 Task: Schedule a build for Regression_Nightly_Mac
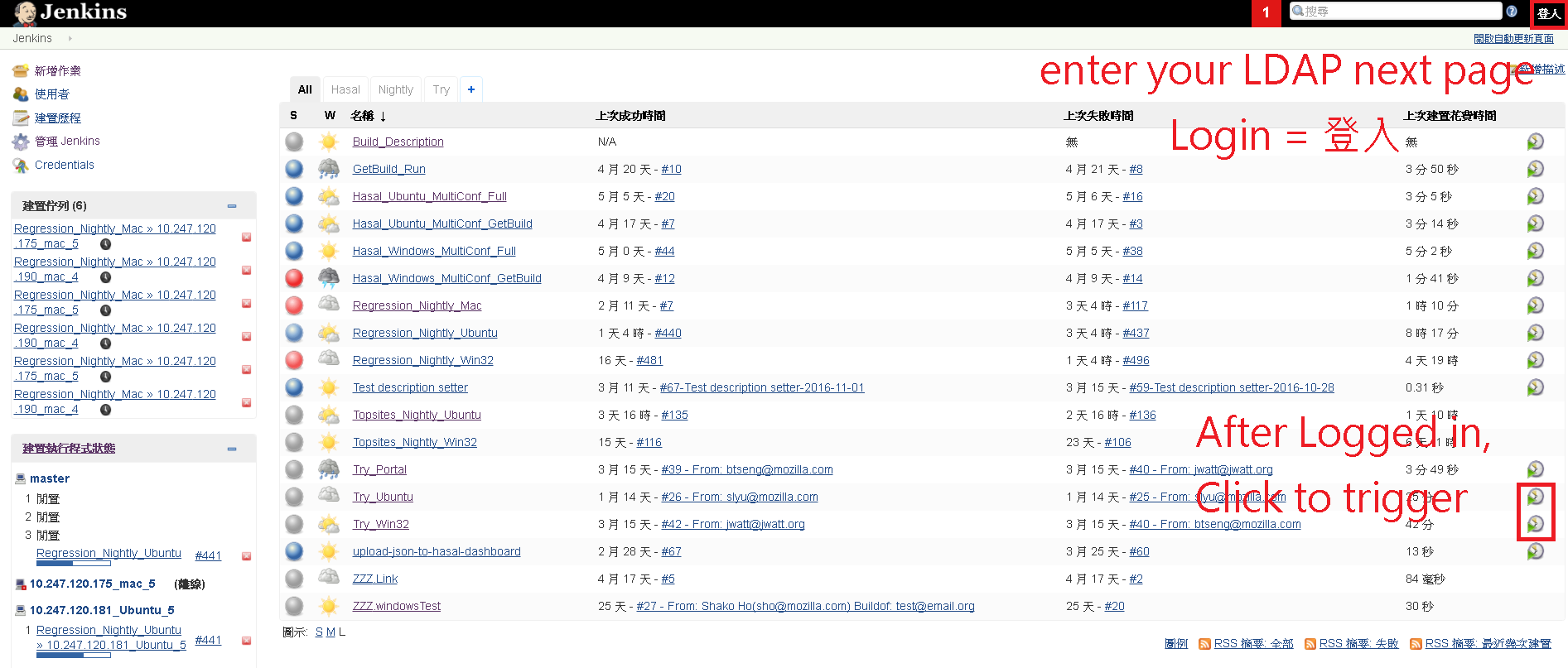coord(1535,305)
